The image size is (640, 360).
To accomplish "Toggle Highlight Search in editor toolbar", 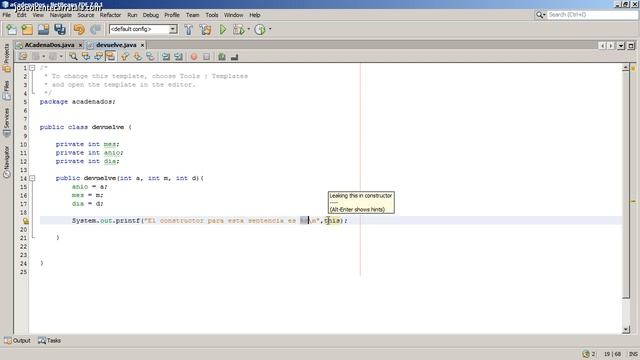I will (x=110, y=57).
